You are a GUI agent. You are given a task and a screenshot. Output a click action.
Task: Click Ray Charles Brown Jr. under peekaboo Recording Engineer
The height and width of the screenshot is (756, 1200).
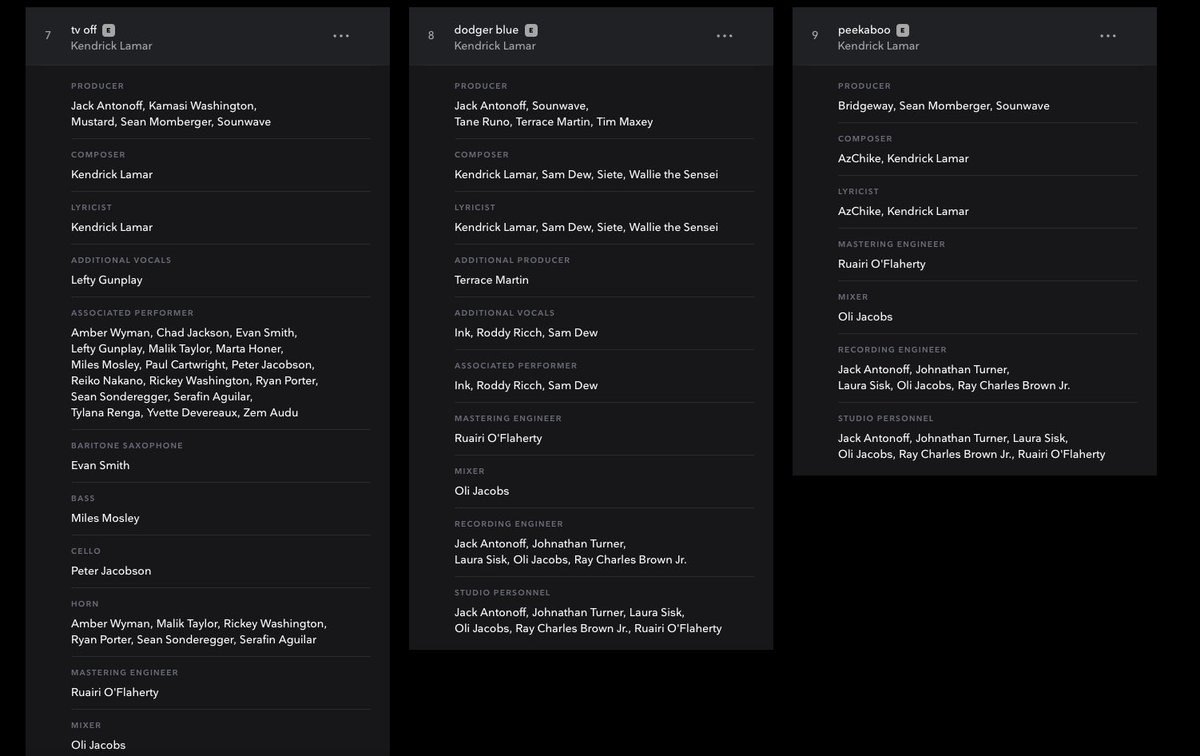click(1014, 387)
